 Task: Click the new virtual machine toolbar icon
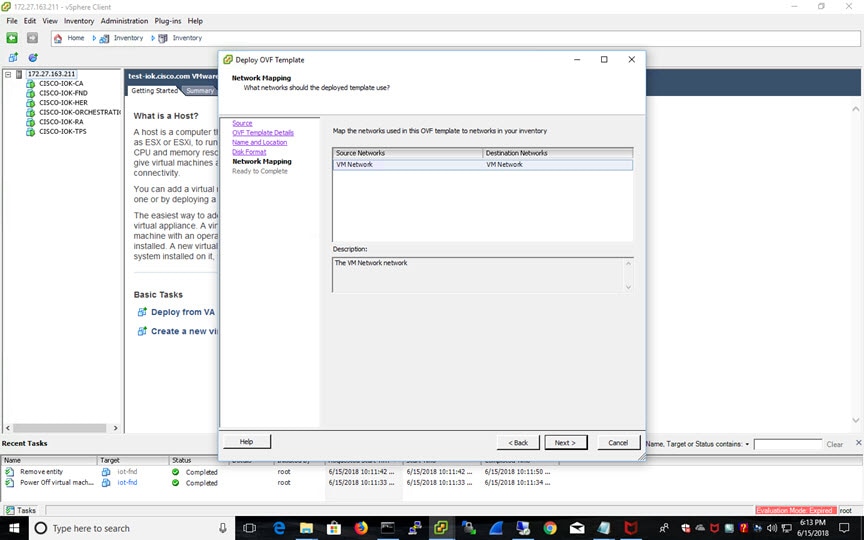click(13, 57)
